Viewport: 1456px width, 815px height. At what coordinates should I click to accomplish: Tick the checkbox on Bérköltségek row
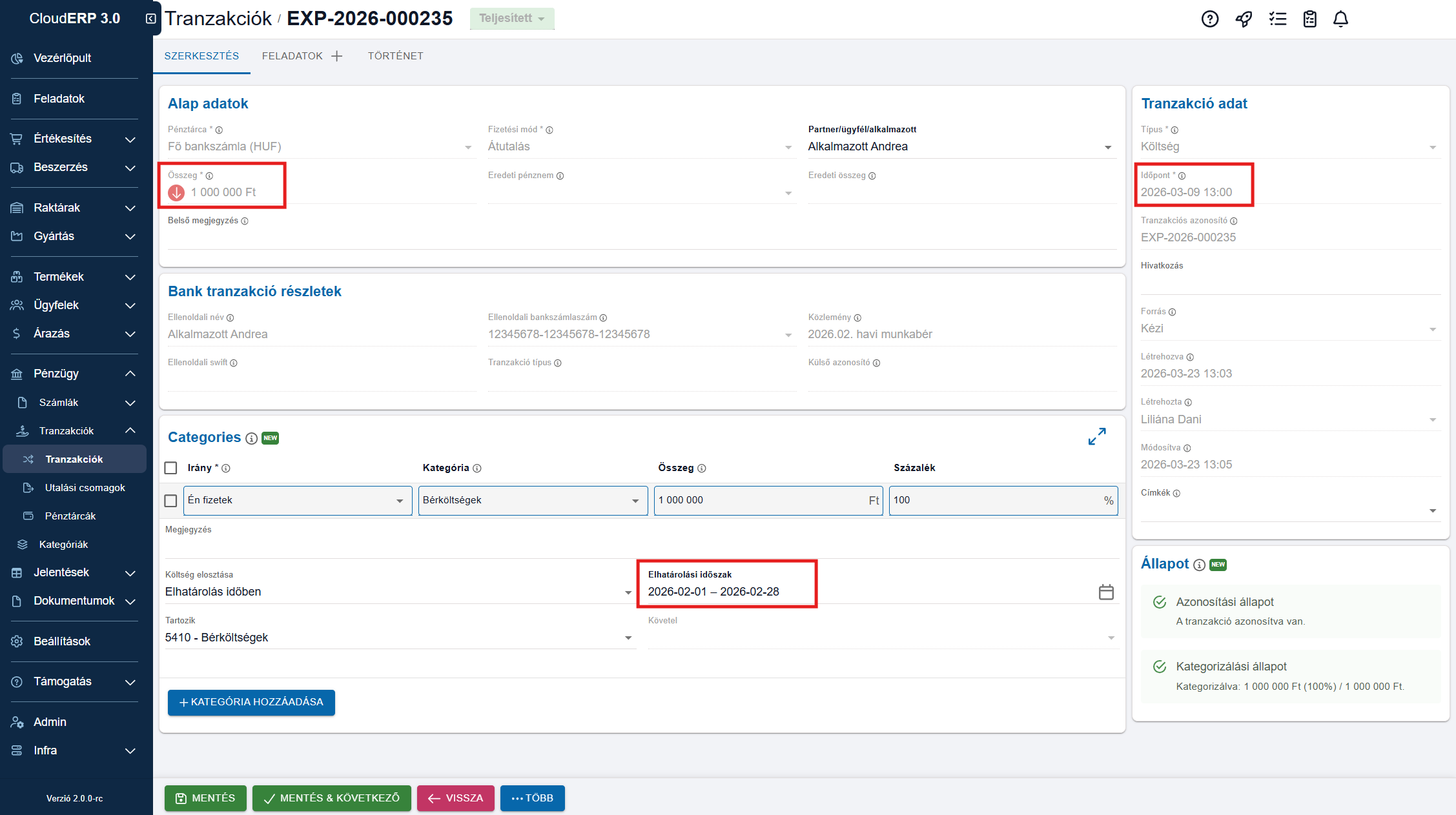coord(170,501)
